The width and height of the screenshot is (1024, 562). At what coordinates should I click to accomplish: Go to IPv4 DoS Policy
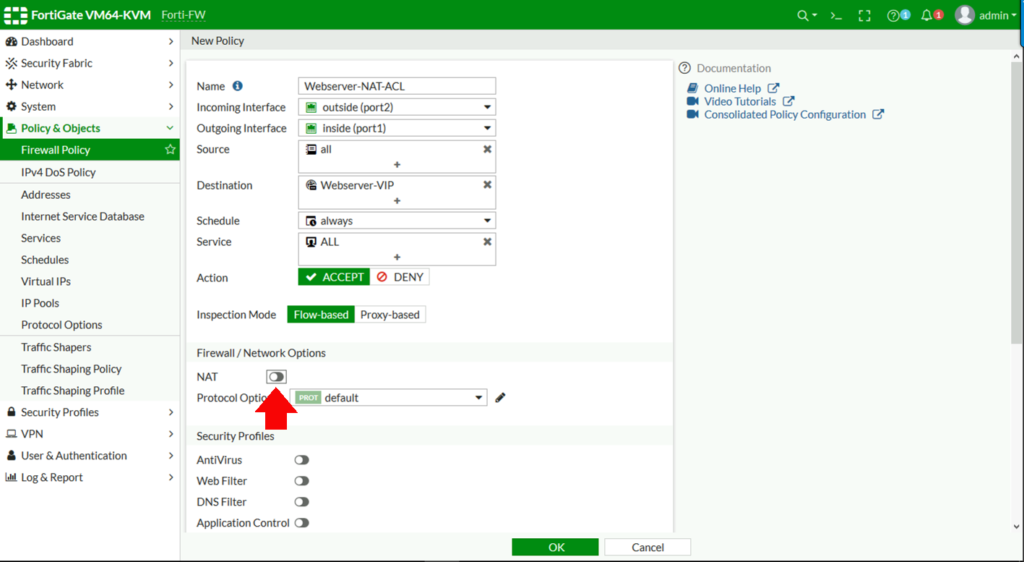click(x=58, y=172)
